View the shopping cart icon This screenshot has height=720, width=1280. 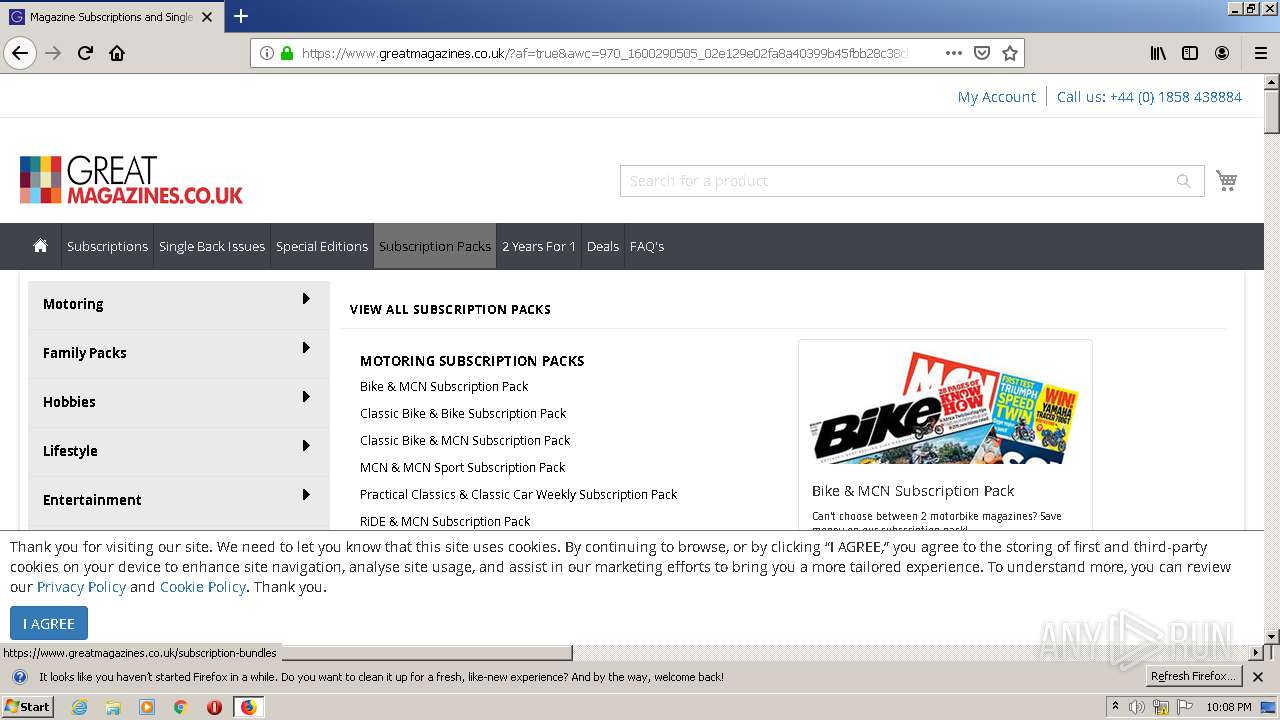coord(1227,180)
